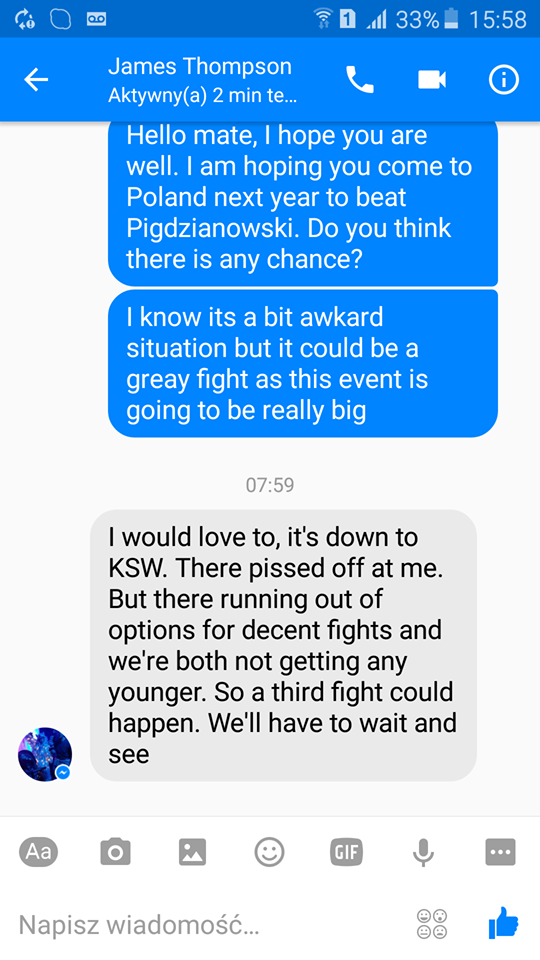Tap James Thompson's profile picture thumbnail
This screenshot has width=540, height=960.
tap(45, 754)
